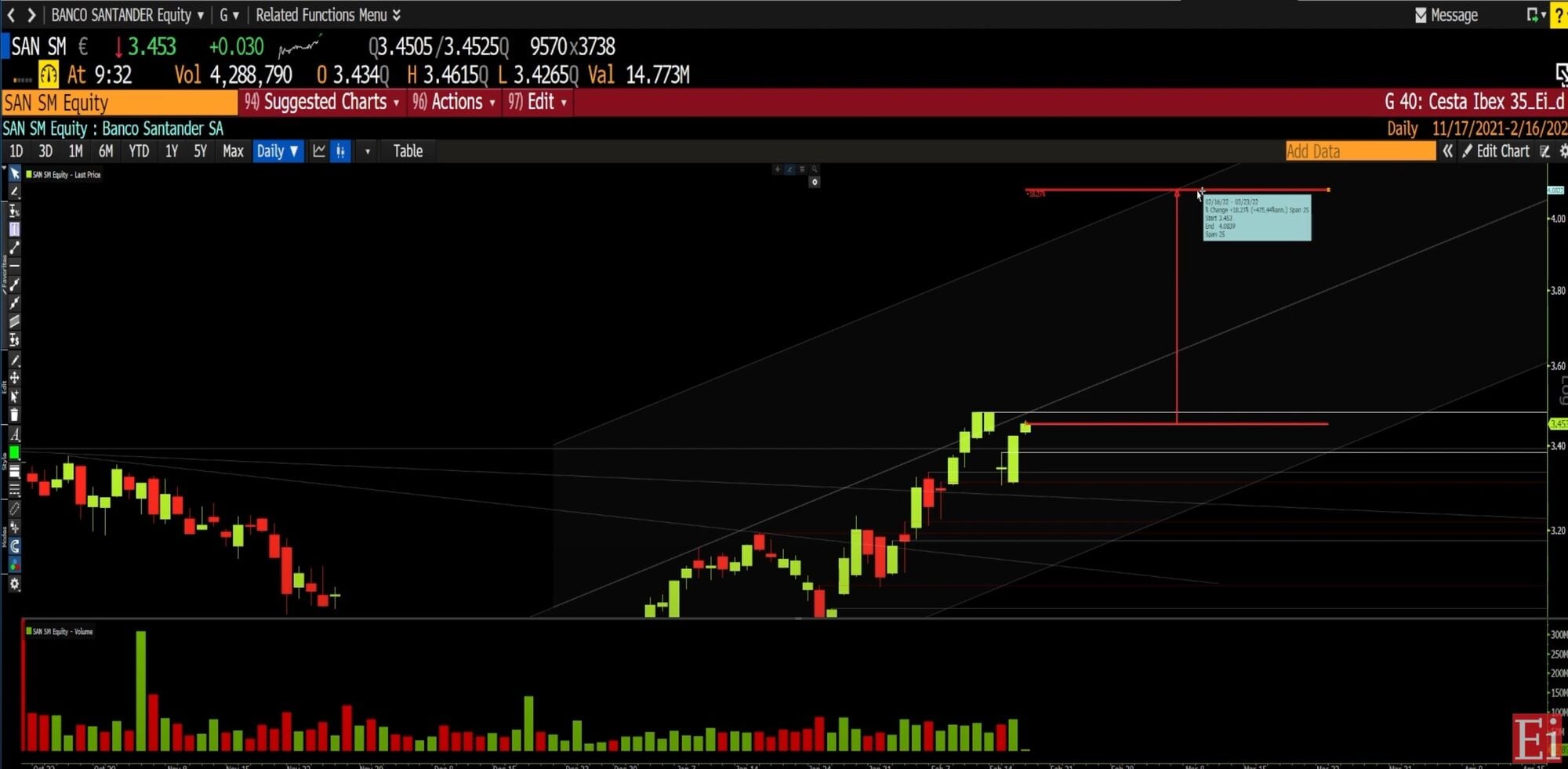Screen dimensions: 1568x769
Task: Open the green line color swatch
Action: click(14, 453)
